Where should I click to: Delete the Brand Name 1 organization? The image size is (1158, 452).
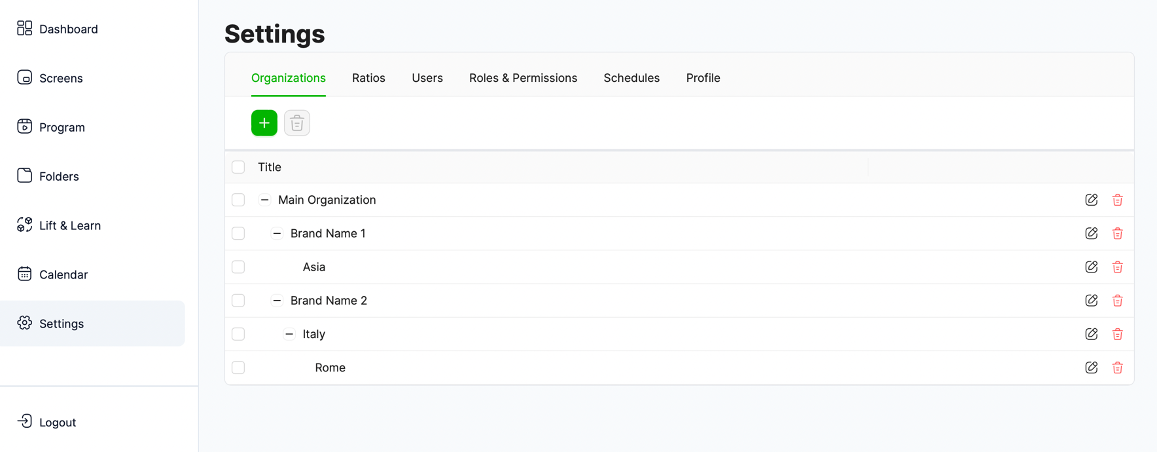coord(1117,234)
